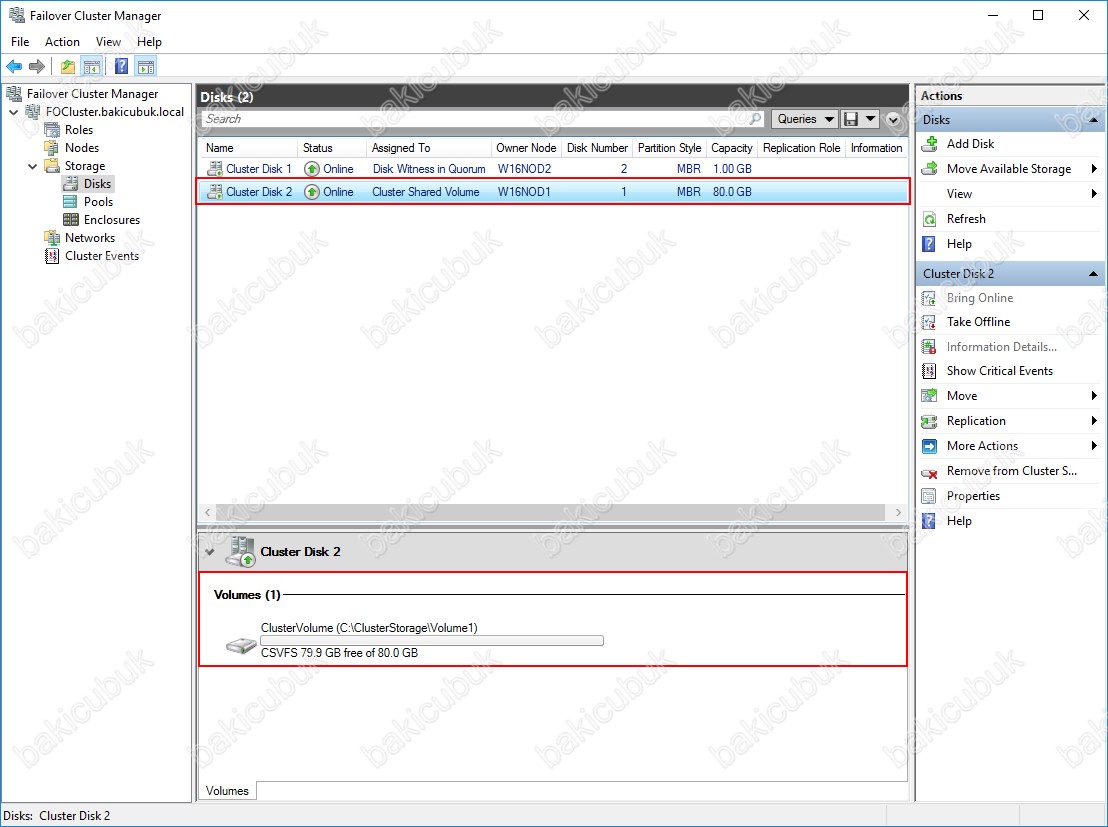Viewport: 1108px width, 827px height.
Task: Click the right scroll arrow of disk list
Action: click(x=898, y=512)
